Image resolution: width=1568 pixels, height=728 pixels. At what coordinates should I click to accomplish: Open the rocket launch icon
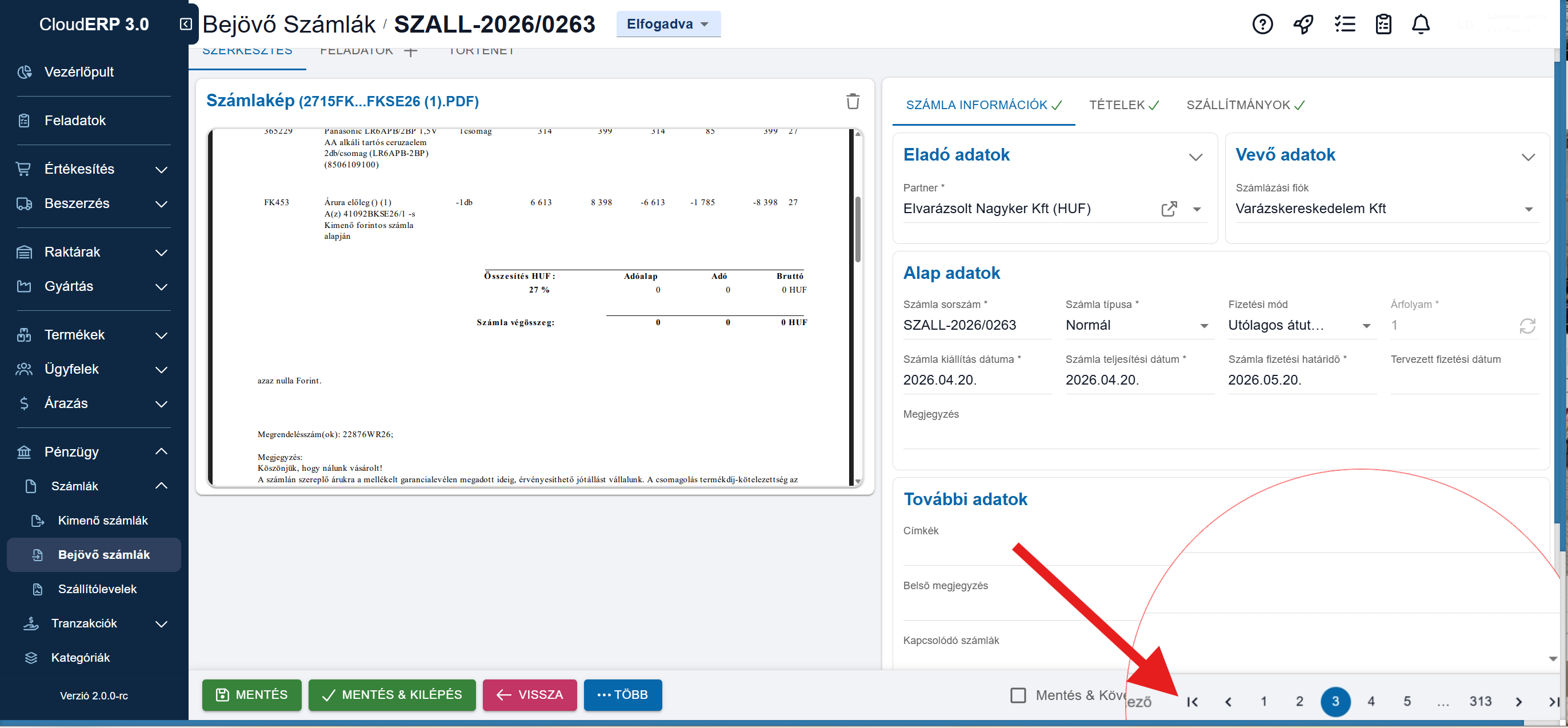click(x=1303, y=25)
